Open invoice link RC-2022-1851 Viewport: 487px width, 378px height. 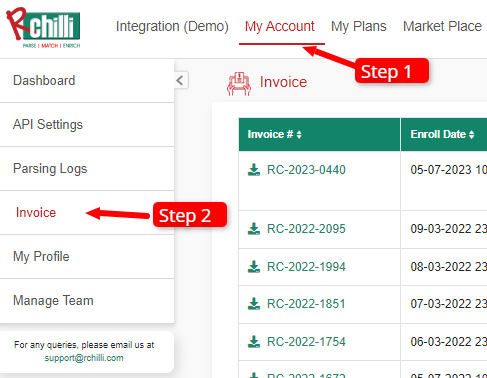(306, 304)
